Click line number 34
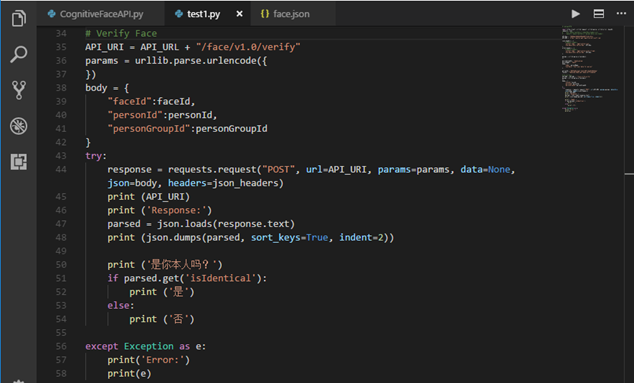The height and width of the screenshot is (383, 634). pos(61,34)
